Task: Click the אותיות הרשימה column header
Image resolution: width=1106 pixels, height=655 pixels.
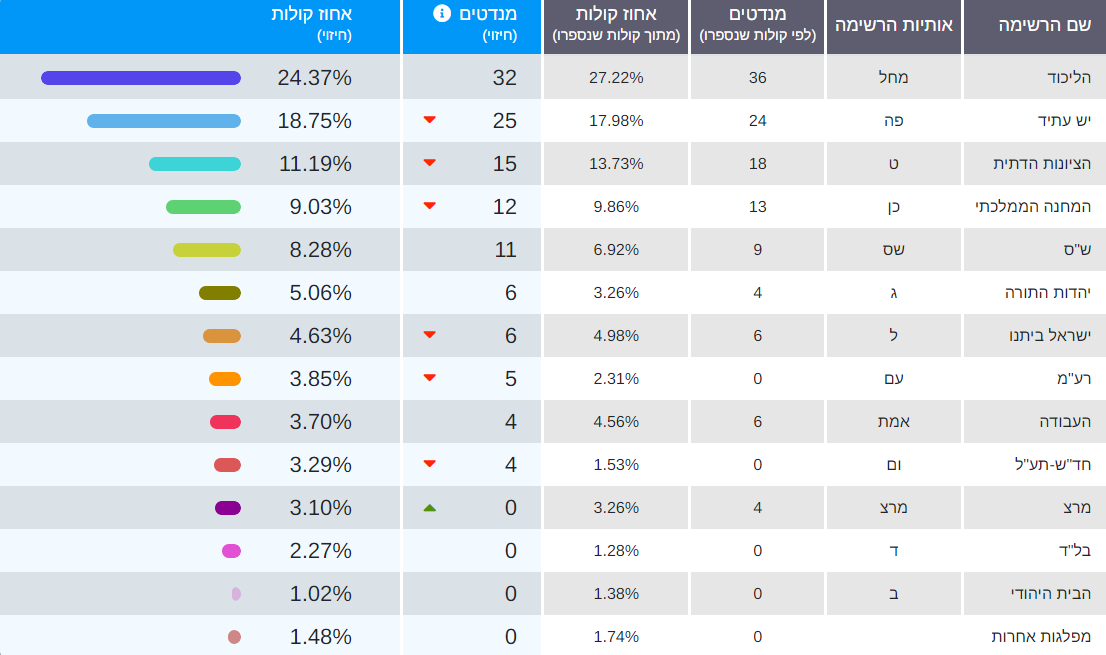Action: click(x=893, y=26)
